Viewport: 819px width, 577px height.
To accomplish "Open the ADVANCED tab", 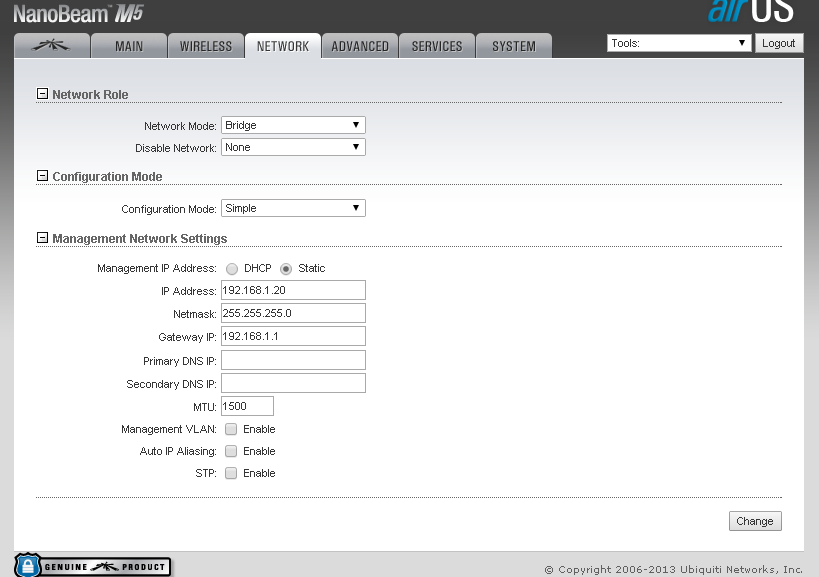I will coord(360,46).
